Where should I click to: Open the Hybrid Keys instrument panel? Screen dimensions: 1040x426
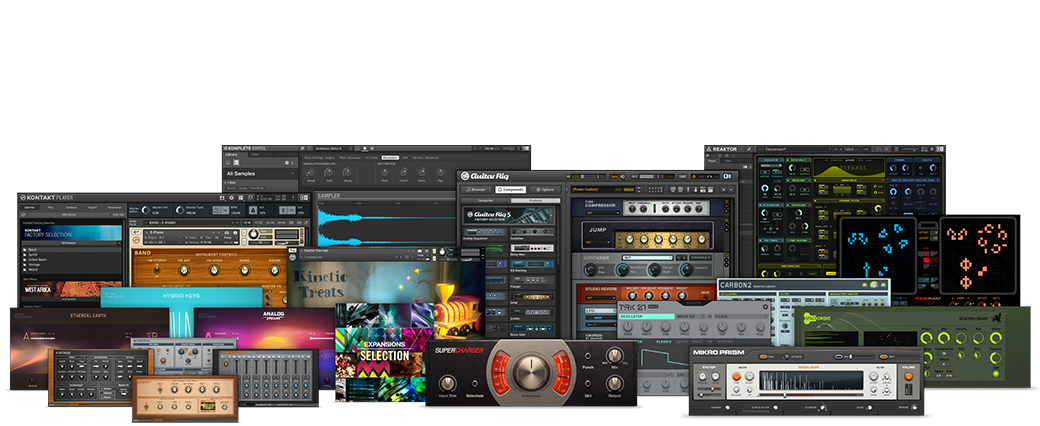181,297
